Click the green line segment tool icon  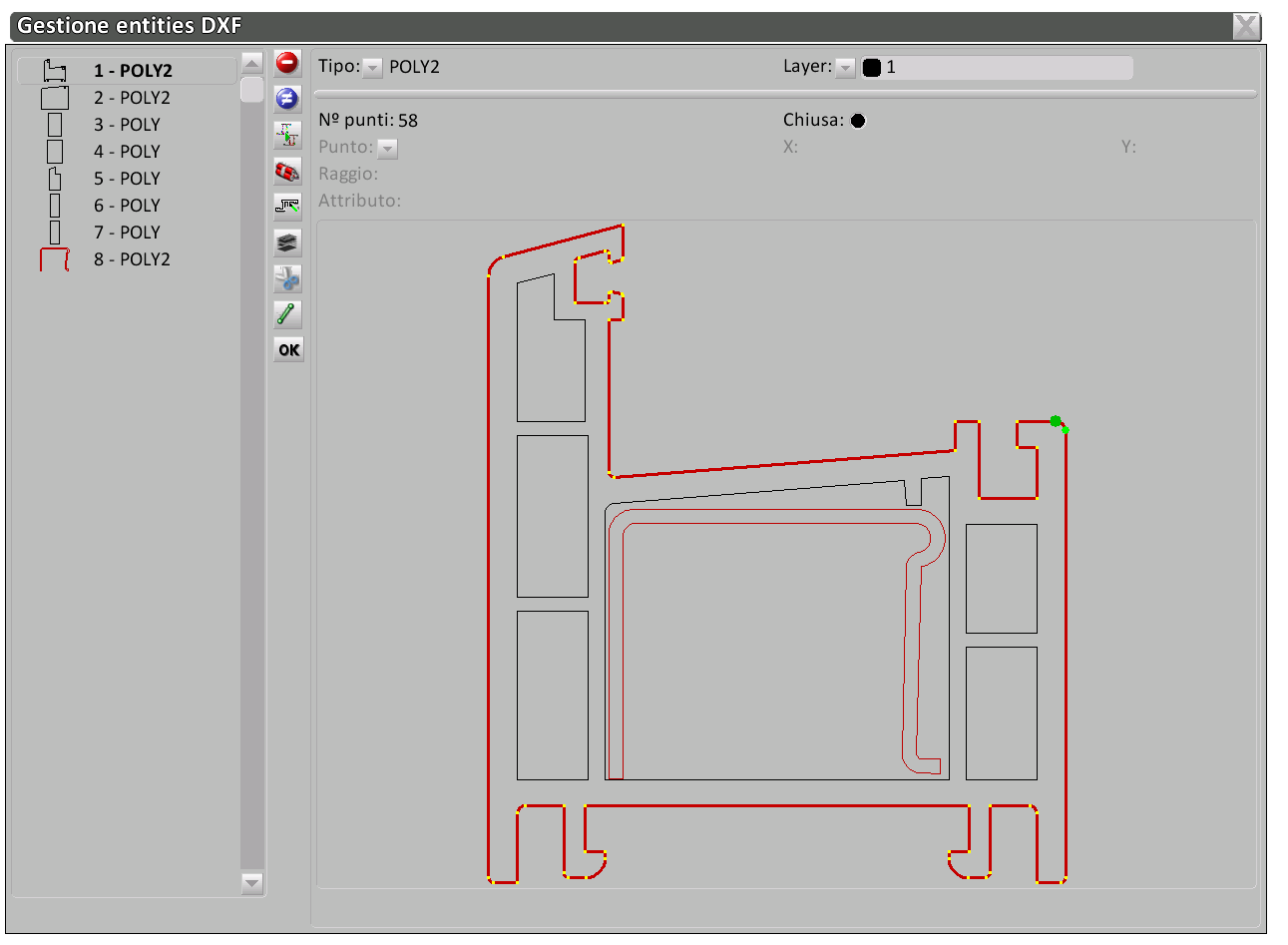[287, 314]
